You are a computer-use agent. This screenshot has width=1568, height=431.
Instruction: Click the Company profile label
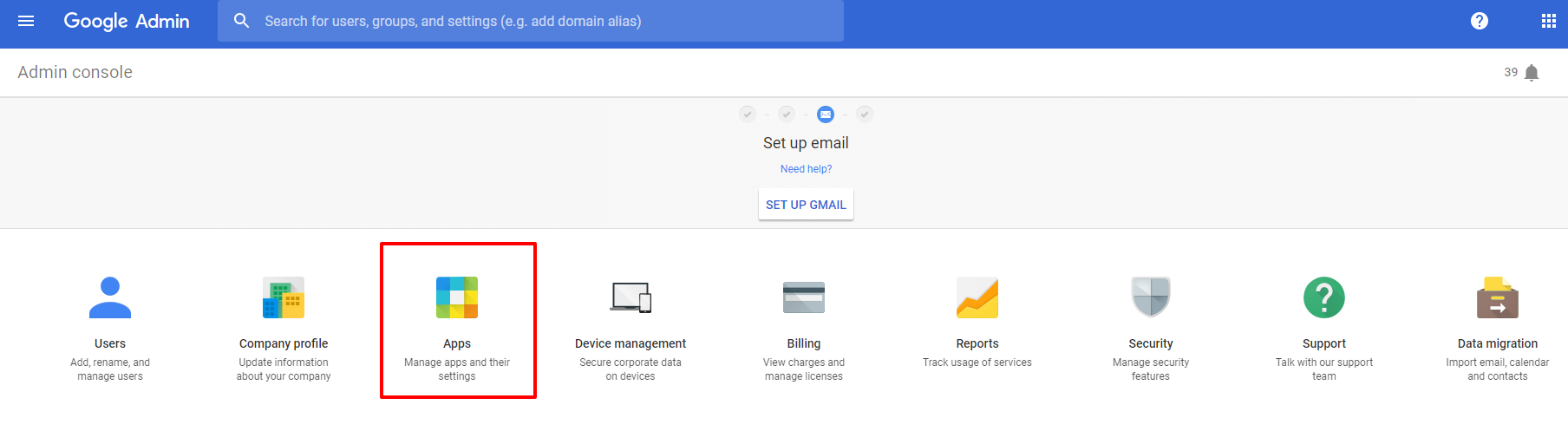[284, 343]
